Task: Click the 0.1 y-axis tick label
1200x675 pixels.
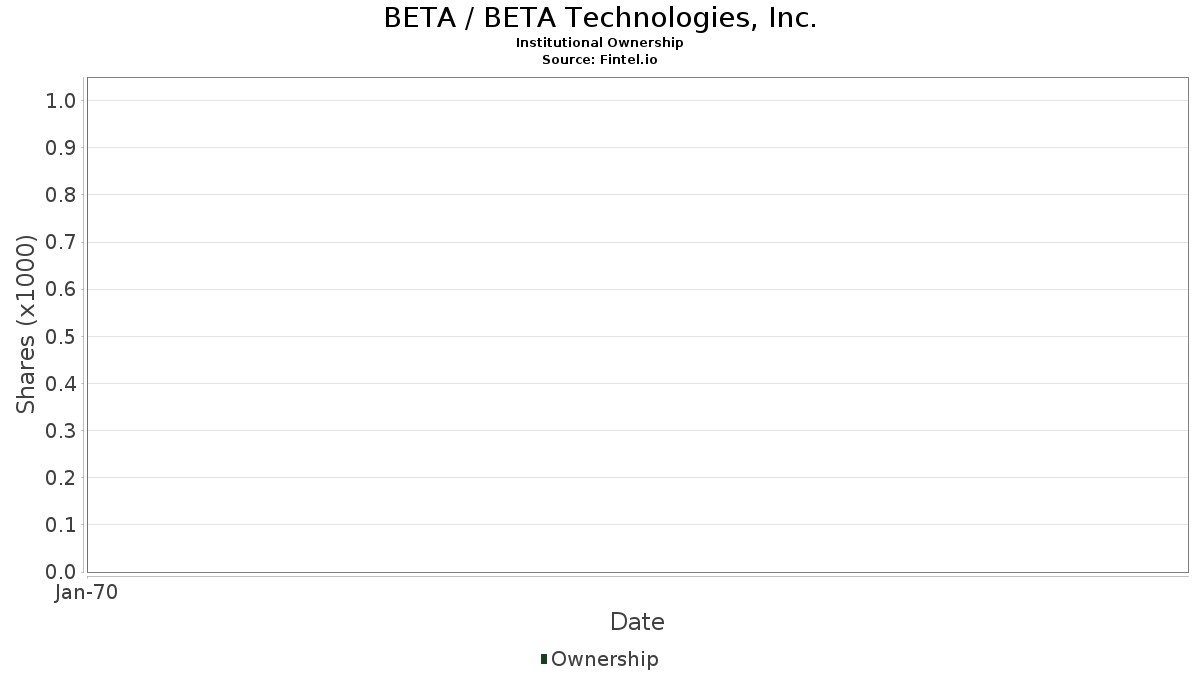Action: (x=60, y=525)
